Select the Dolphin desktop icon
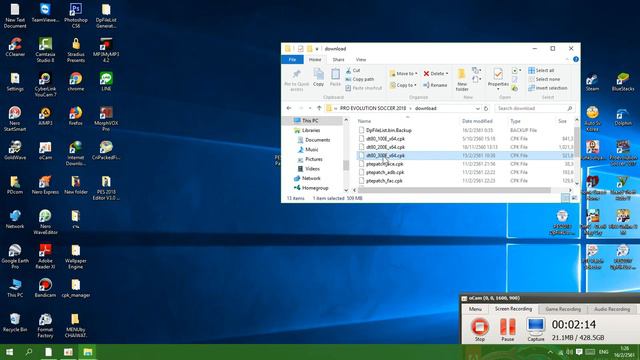This screenshot has height=360, width=640. point(623,116)
